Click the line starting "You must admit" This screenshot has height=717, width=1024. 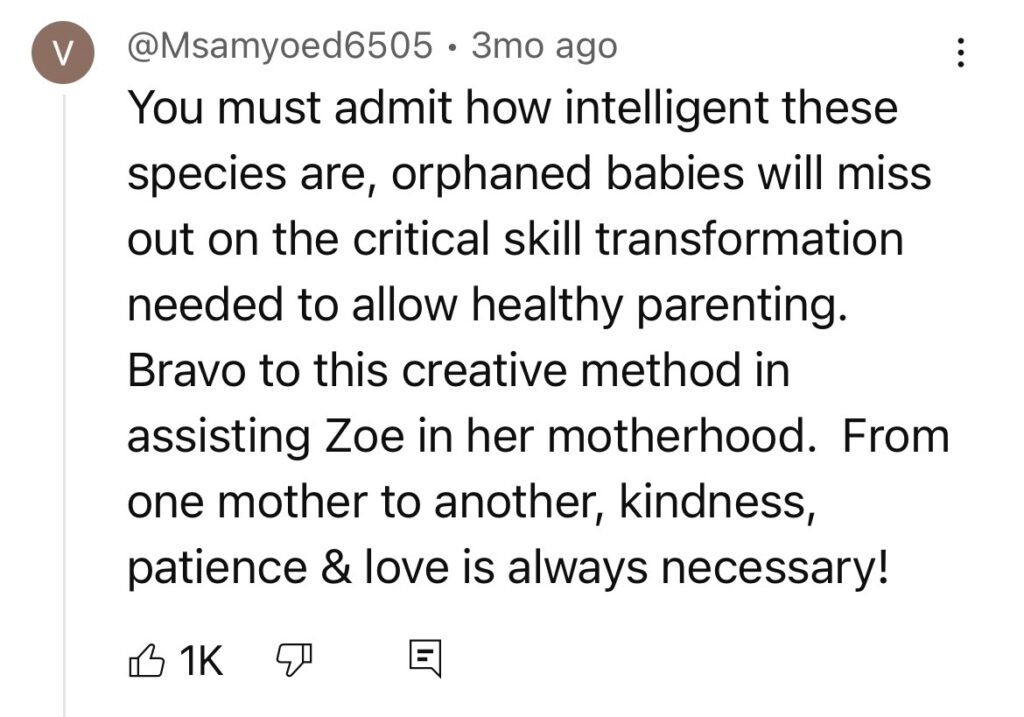tap(511, 108)
